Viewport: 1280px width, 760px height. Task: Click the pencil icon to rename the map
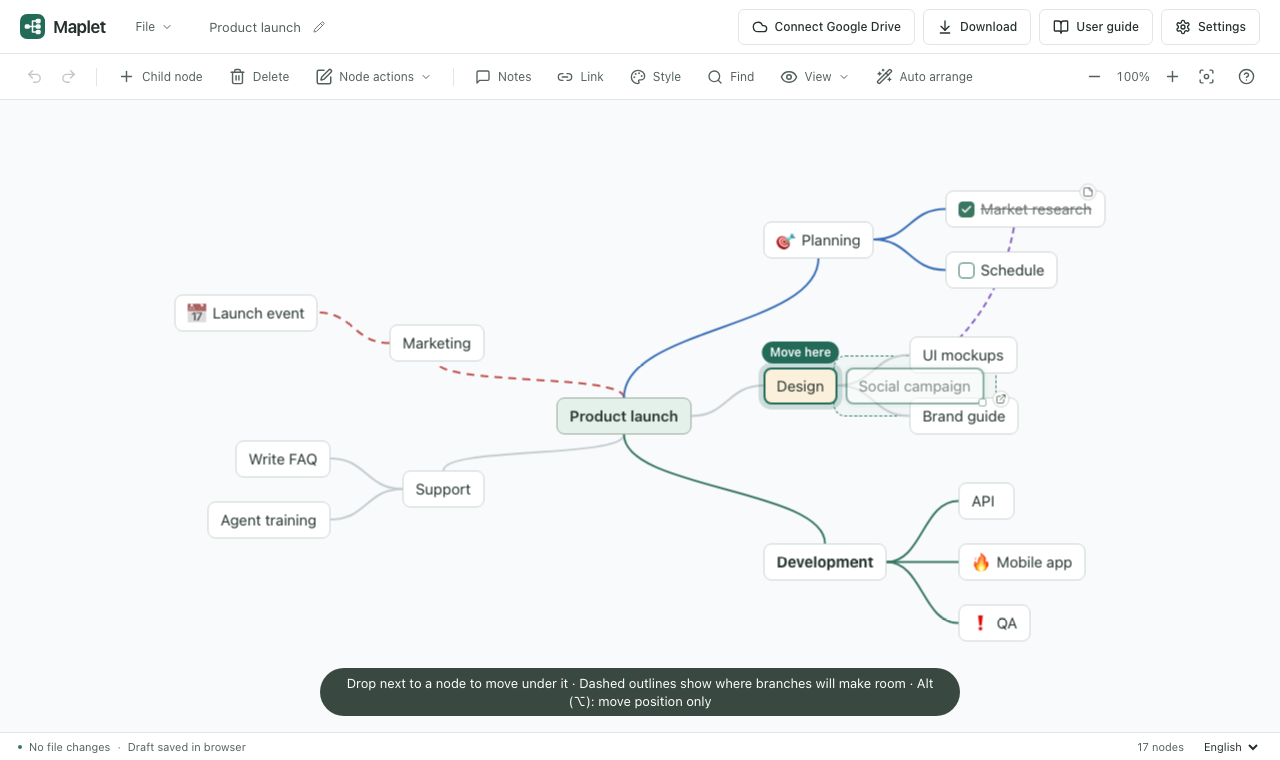tap(319, 27)
